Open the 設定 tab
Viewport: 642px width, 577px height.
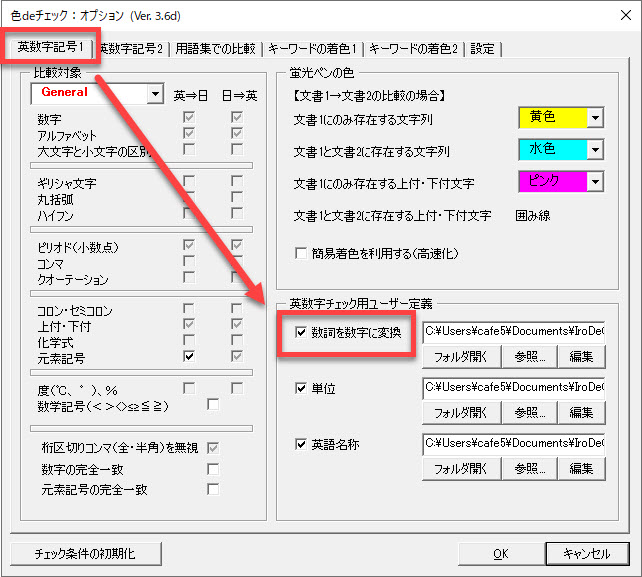[x=481, y=49]
